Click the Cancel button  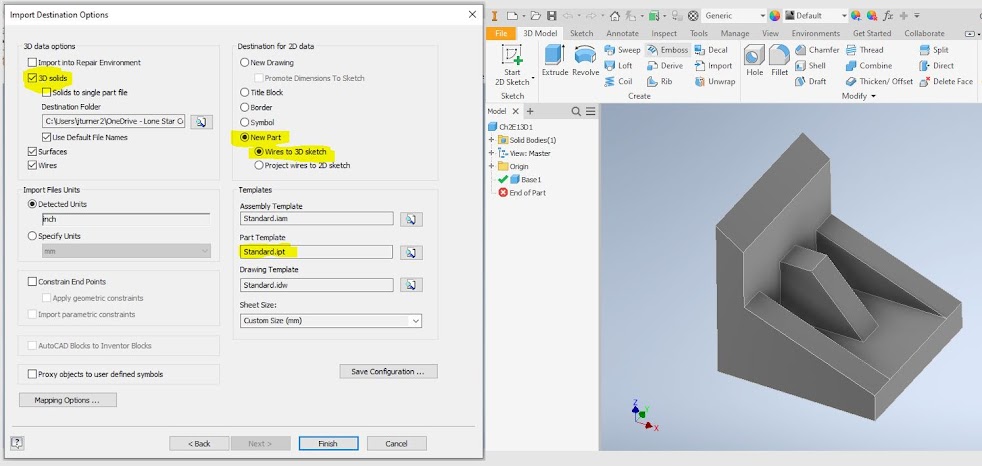(x=396, y=443)
